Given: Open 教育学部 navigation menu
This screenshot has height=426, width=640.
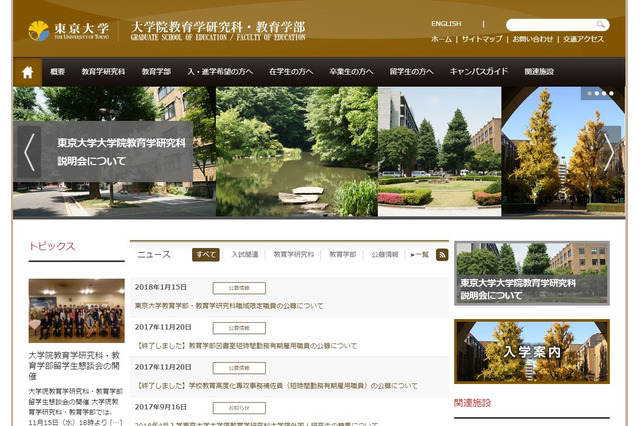Looking at the screenshot, I should pyautogui.click(x=156, y=71).
